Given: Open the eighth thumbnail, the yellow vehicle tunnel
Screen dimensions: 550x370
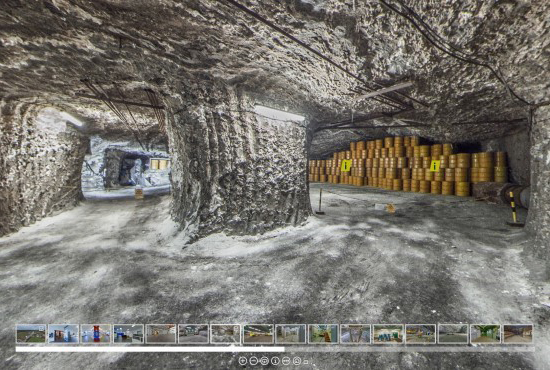Looking at the screenshot, I should 258,334.
